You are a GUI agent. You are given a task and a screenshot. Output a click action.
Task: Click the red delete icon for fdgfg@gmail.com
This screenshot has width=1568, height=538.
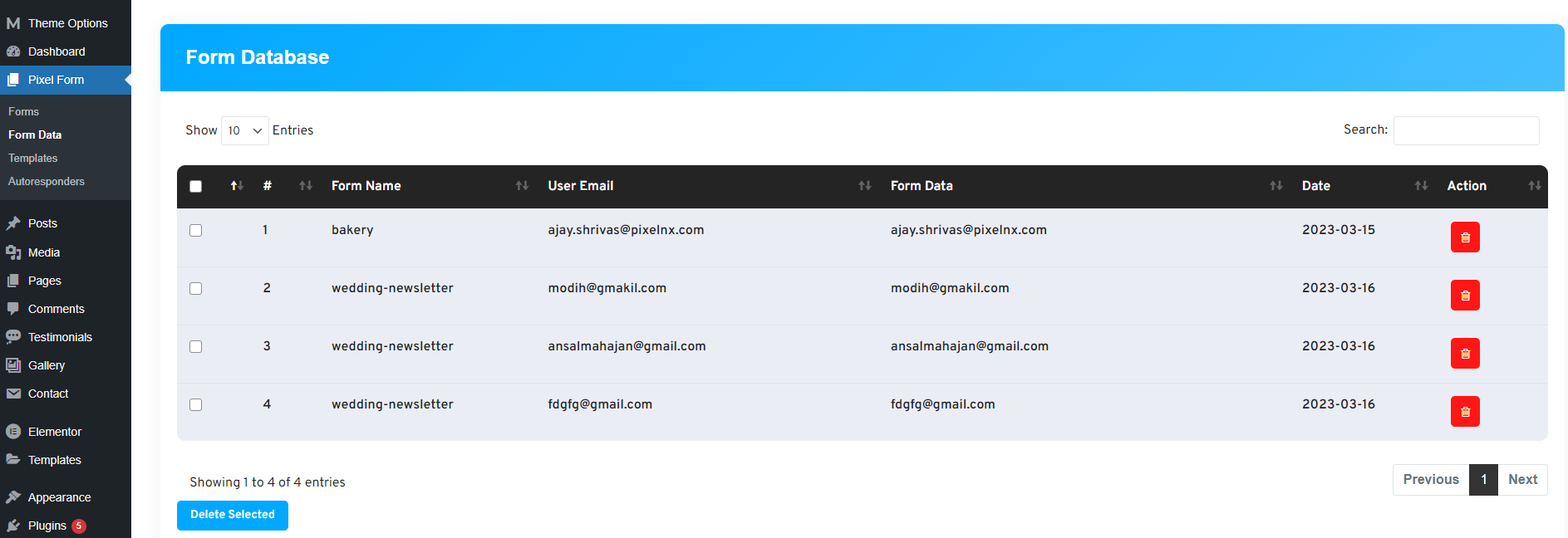point(1464,412)
